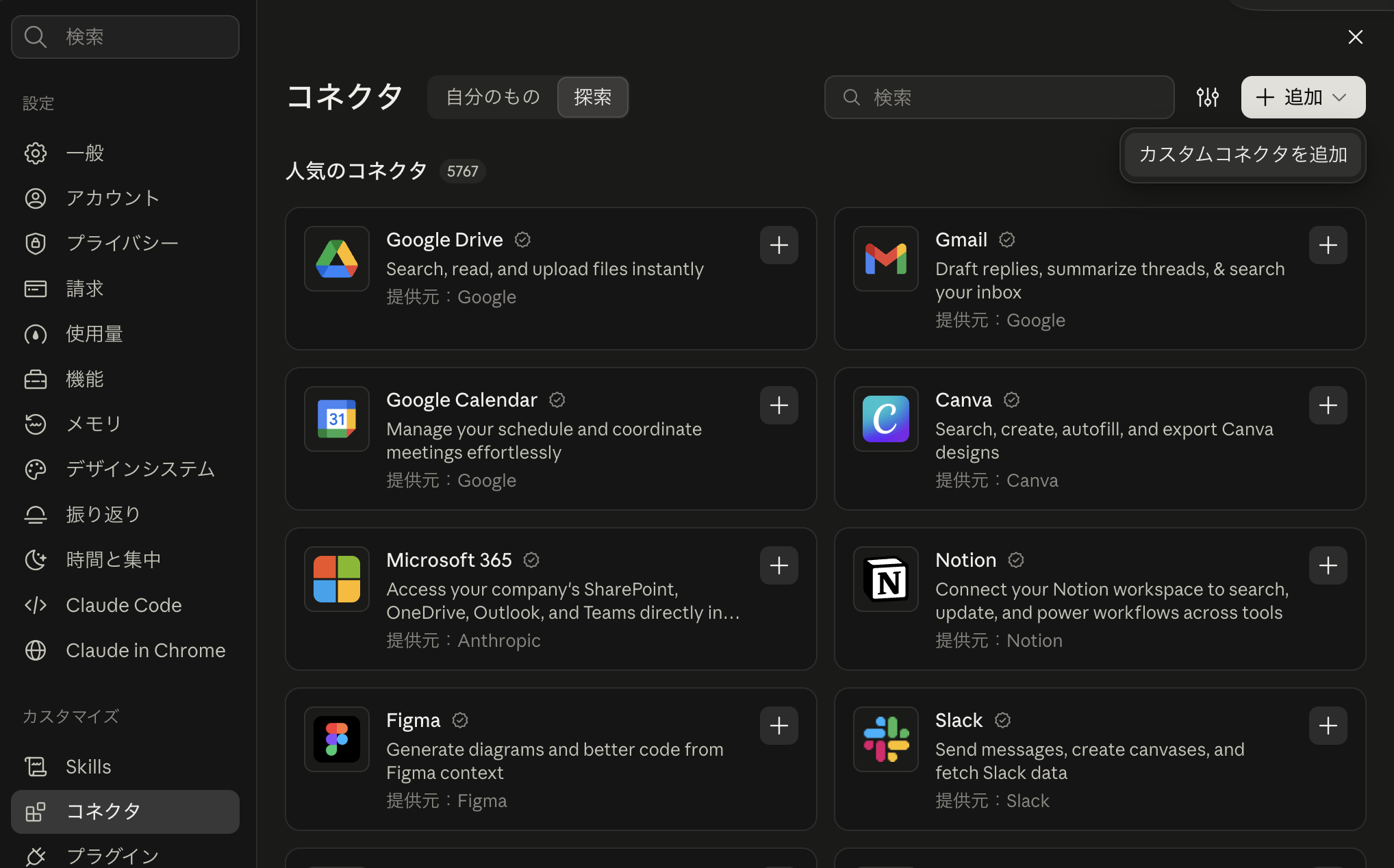Click the Gmail logo thumbnail
Viewport: 1394px width, 868px height.
[x=885, y=259]
